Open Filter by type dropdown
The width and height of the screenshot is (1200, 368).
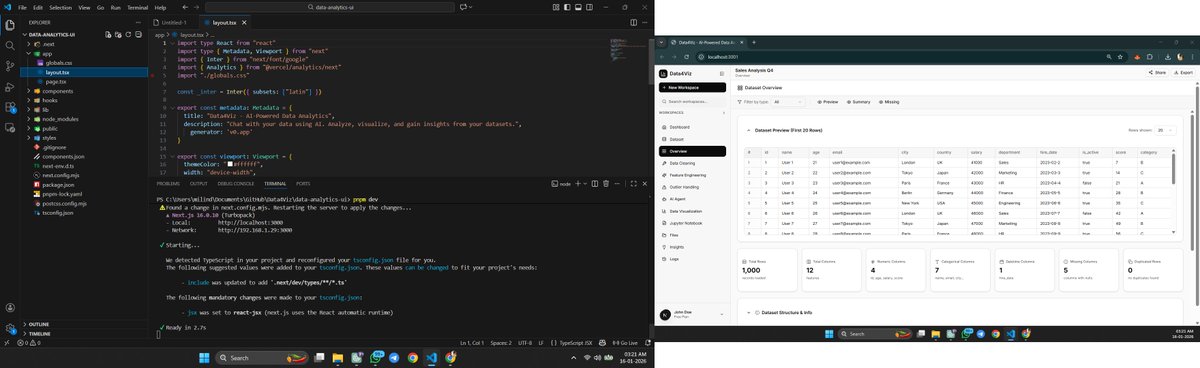point(788,101)
